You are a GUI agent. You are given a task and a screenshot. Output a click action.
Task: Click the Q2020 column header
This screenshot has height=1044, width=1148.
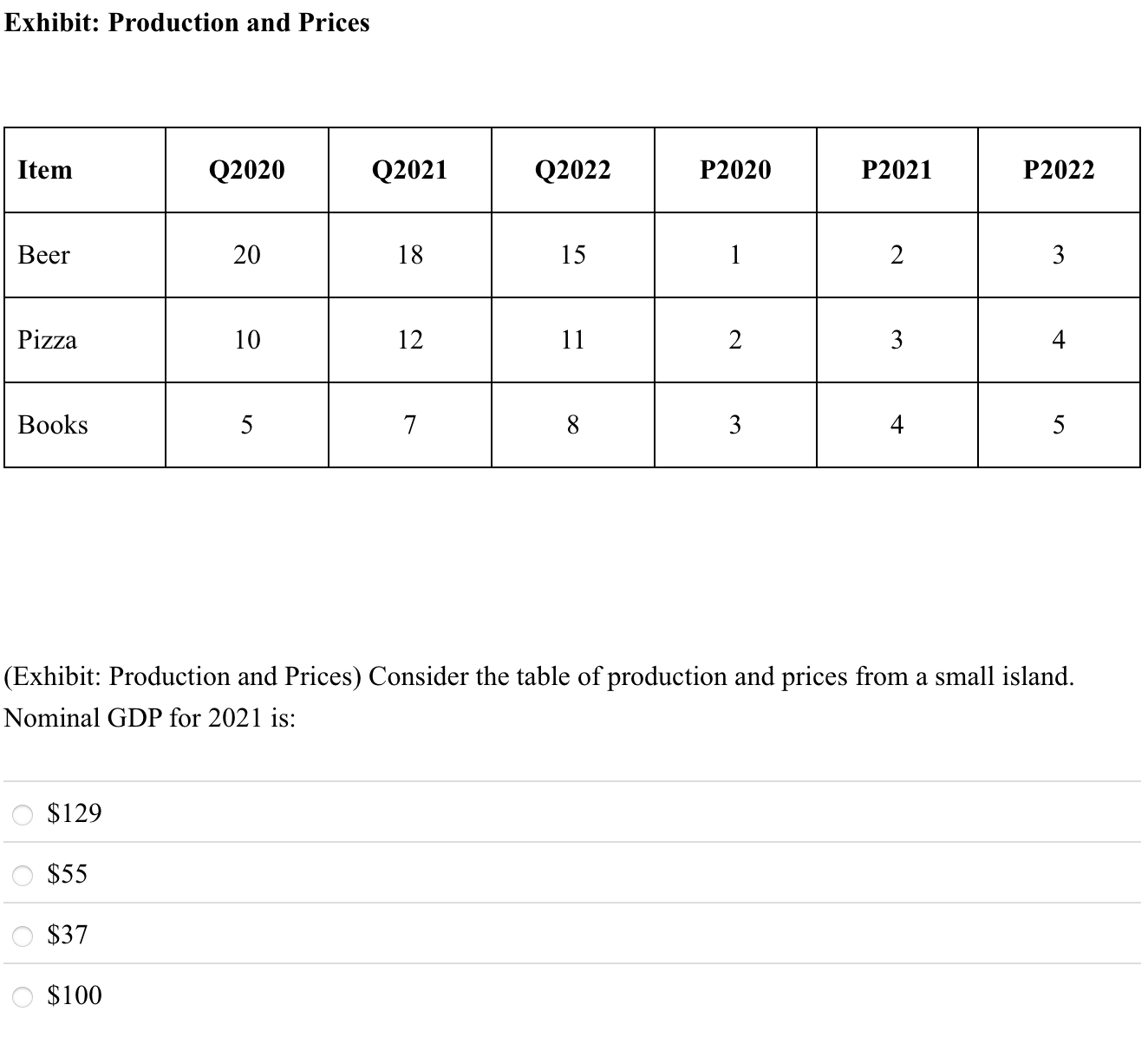pos(247,169)
